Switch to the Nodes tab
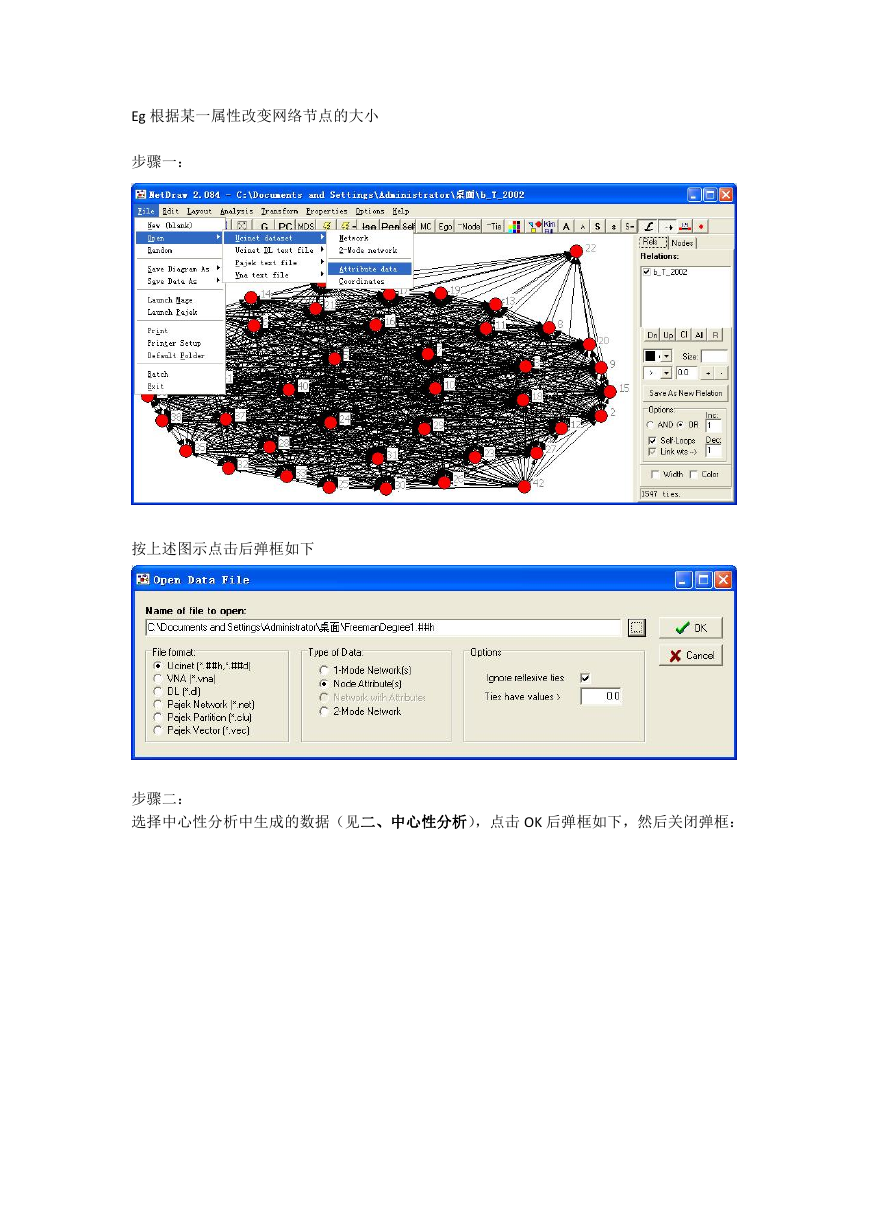This screenshot has height=1228, width=869. pos(683,243)
